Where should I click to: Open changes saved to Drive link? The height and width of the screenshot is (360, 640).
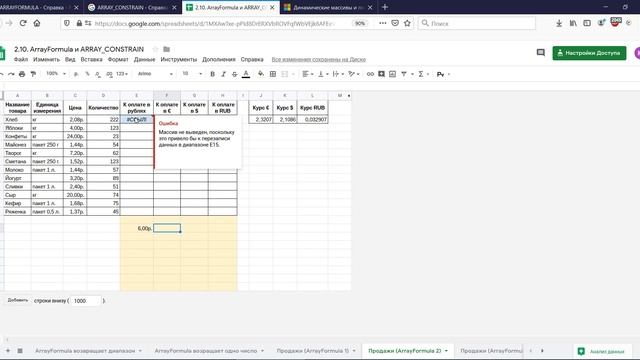click(x=319, y=60)
